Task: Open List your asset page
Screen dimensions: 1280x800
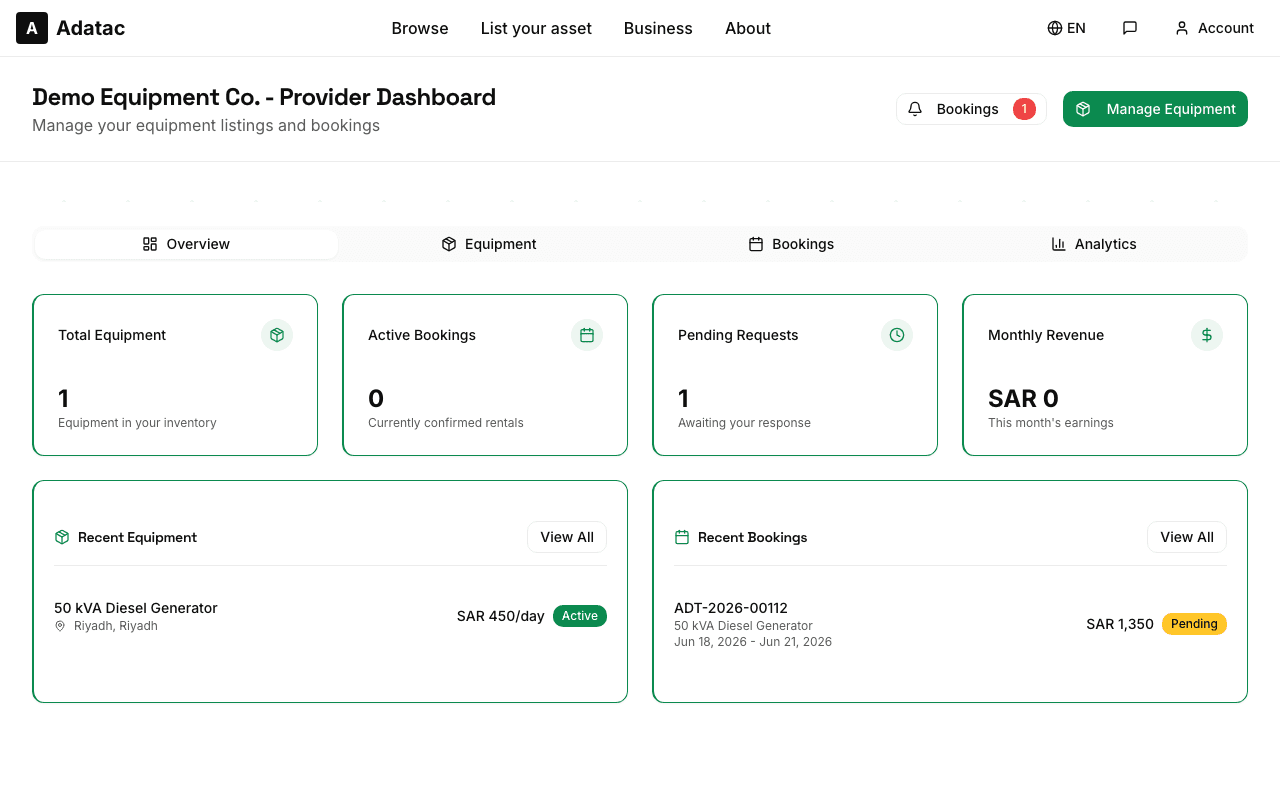Action: tap(536, 28)
